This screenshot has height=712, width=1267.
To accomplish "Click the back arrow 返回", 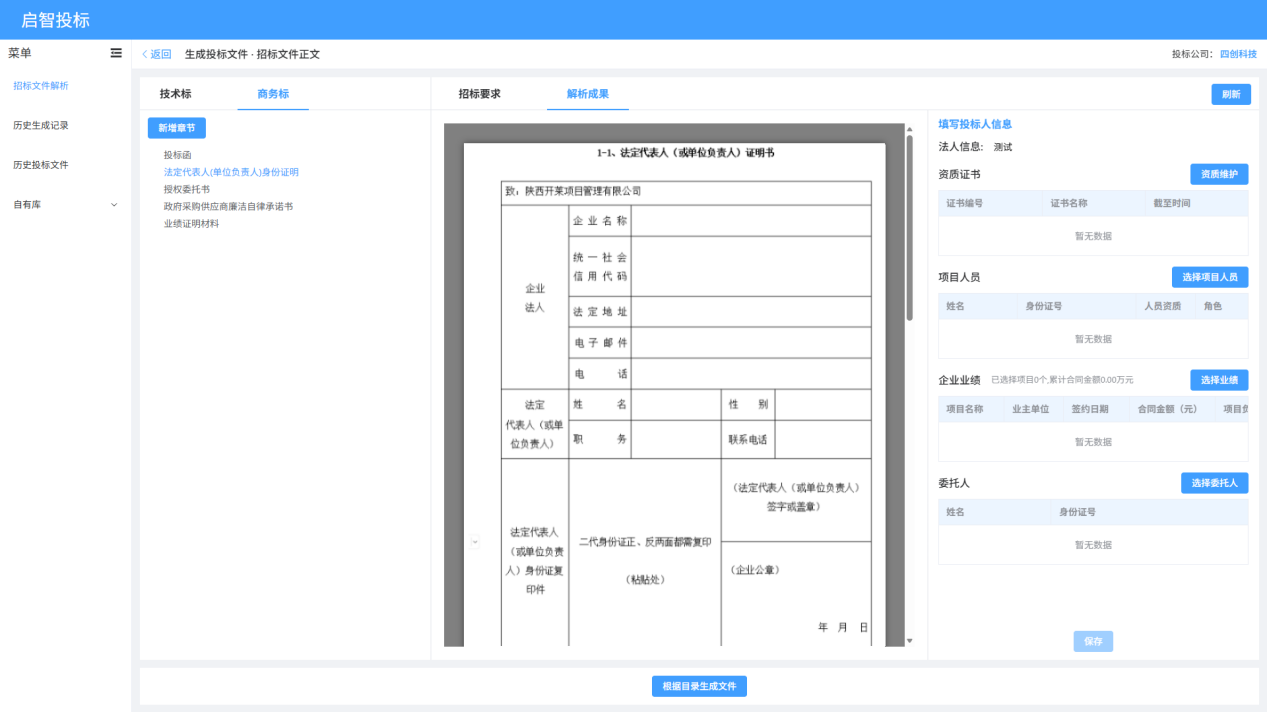I will coord(156,54).
